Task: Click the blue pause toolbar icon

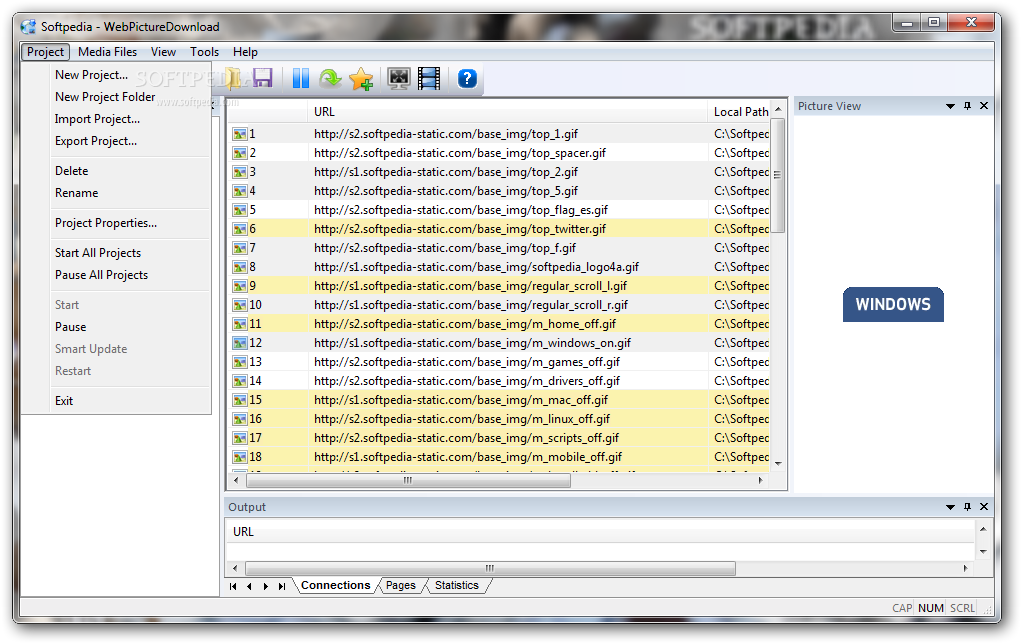Action: click(x=300, y=78)
